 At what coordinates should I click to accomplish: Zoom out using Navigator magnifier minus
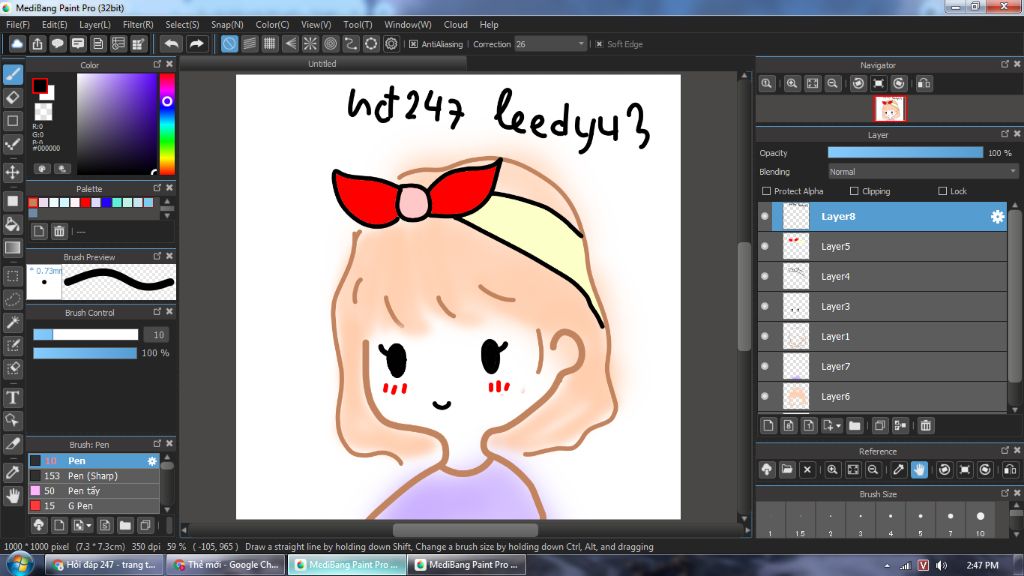pyautogui.click(x=833, y=84)
